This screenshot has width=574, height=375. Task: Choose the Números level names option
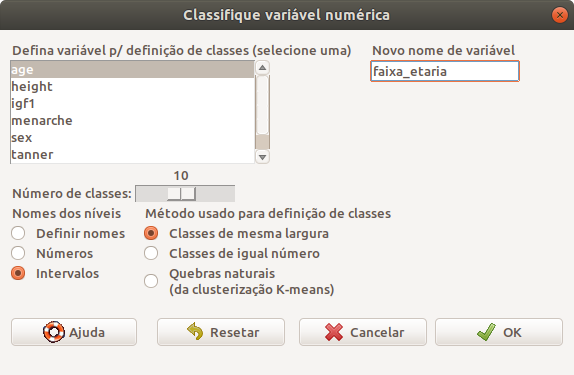(x=18, y=253)
